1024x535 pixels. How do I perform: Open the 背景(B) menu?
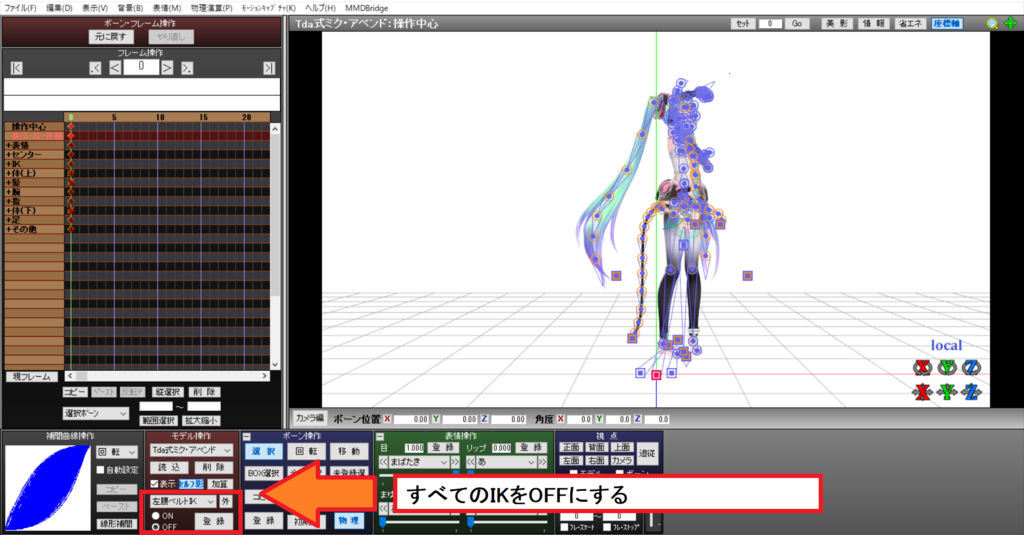click(130, 8)
